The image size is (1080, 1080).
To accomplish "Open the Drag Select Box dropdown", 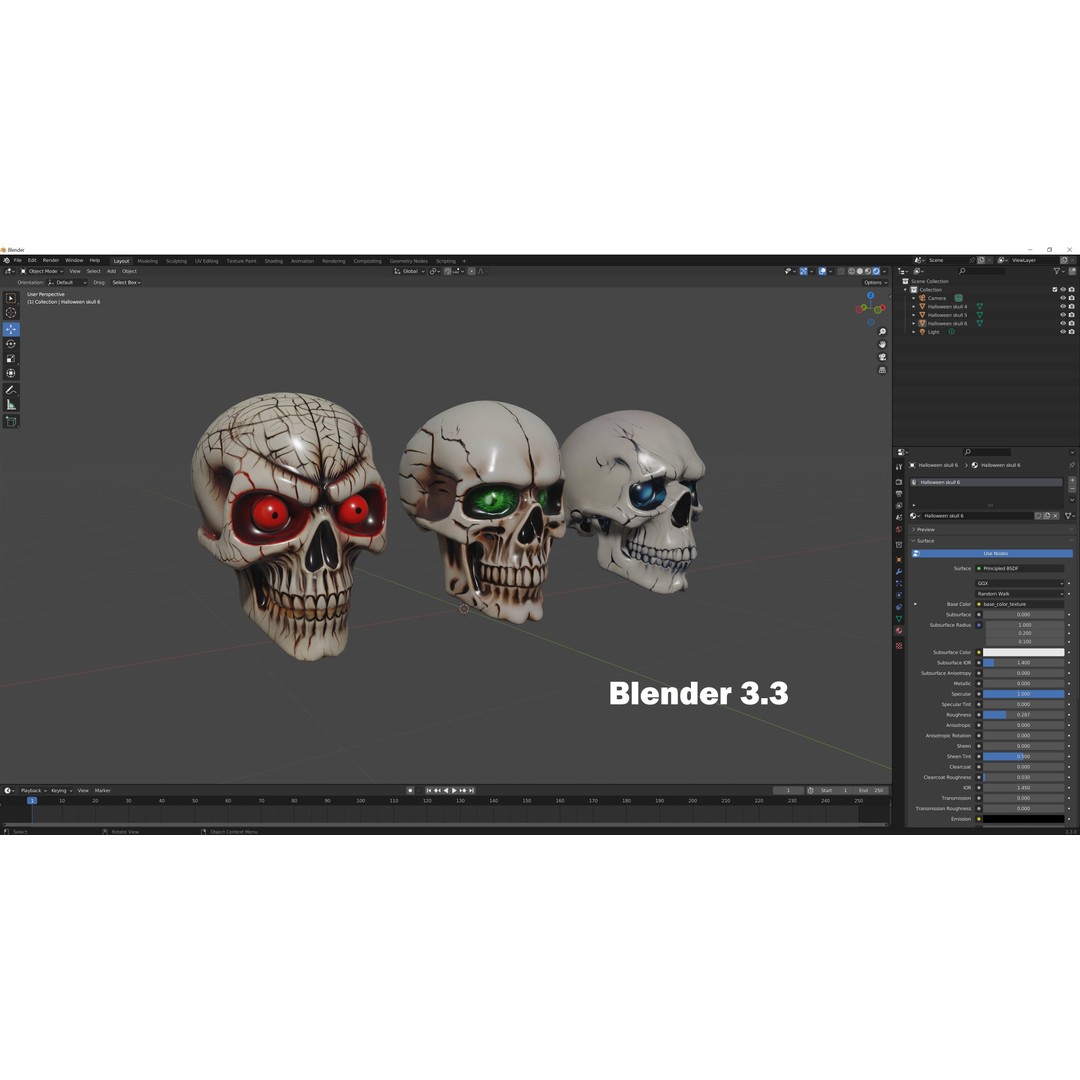I will coord(126,282).
